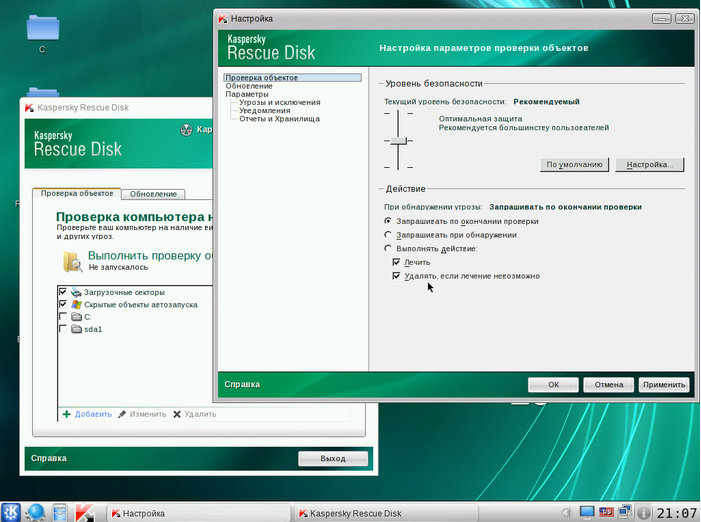This screenshot has width=701, height=522.
Task: Click bottom tick of security level slider
Action: click(398, 168)
